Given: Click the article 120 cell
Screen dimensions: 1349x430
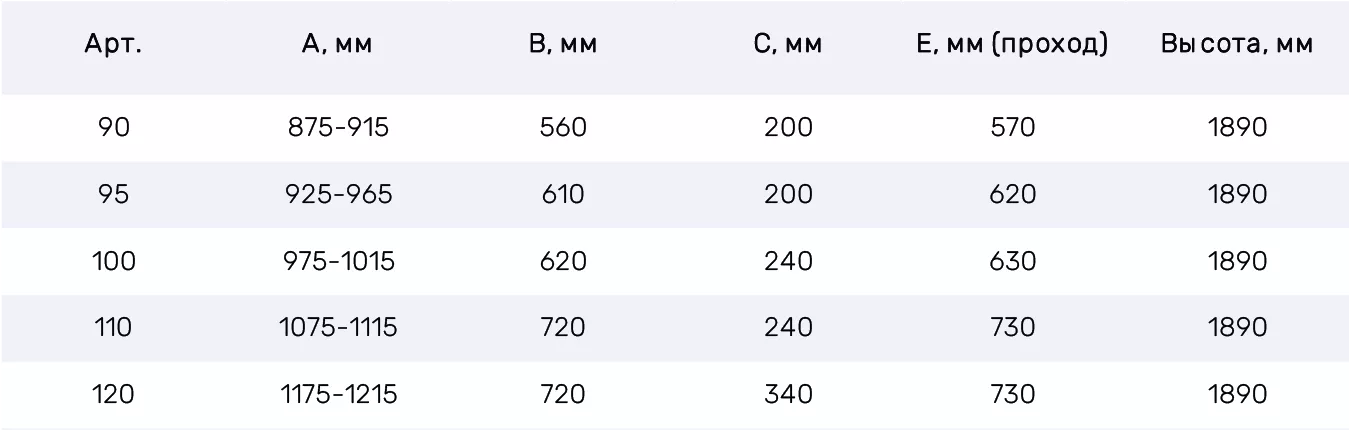Looking at the screenshot, I should [113, 394].
